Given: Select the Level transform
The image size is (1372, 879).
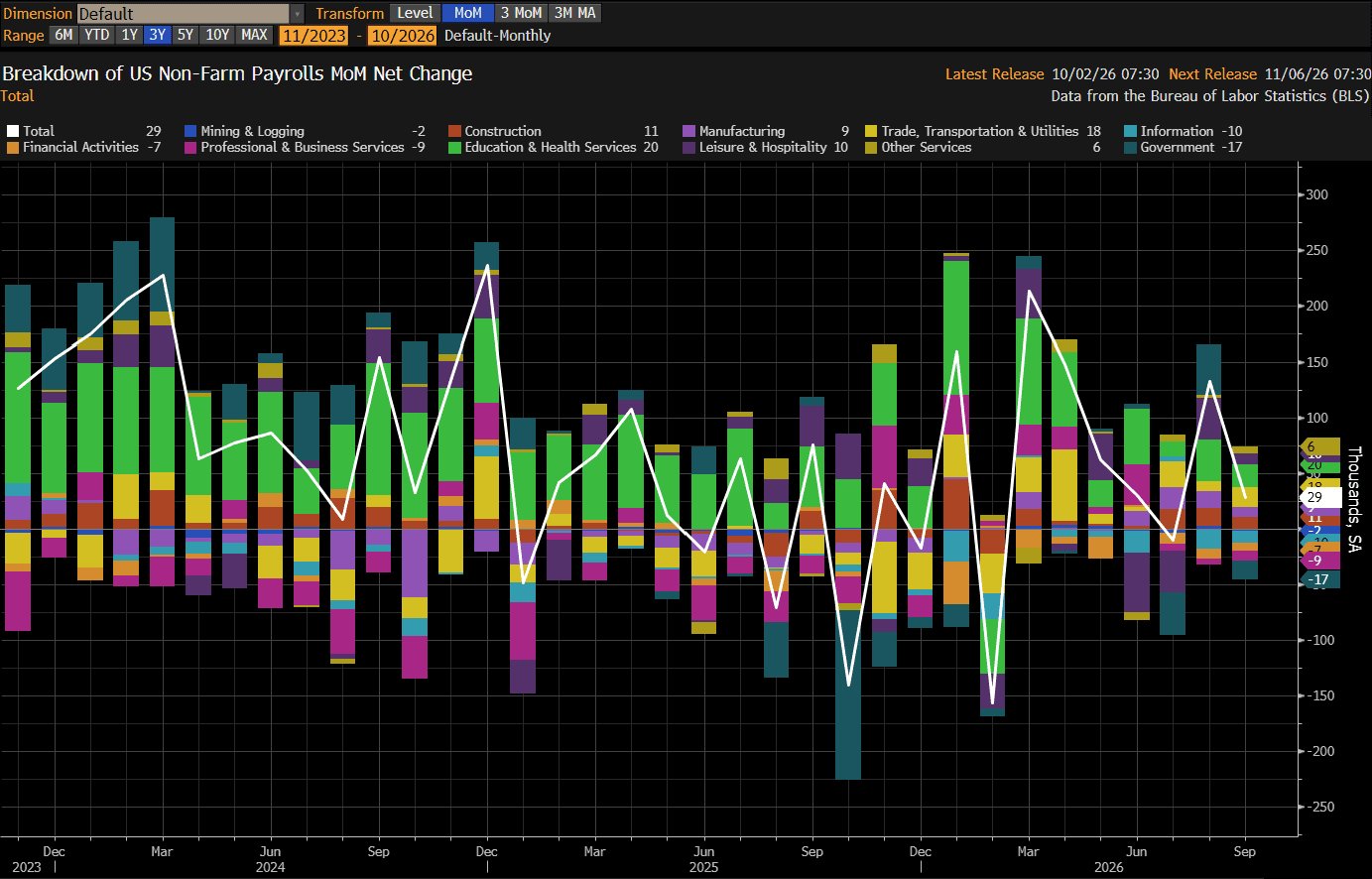Looking at the screenshot, I should (x=415, y=13).
